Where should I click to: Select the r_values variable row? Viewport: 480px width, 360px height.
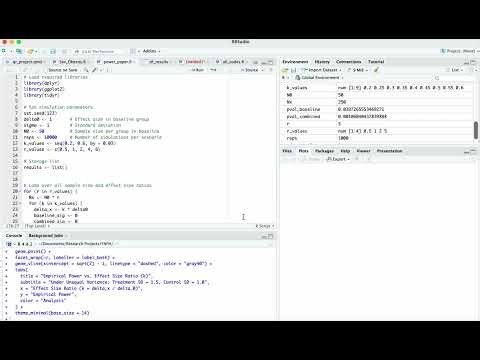tap(377, 131)
